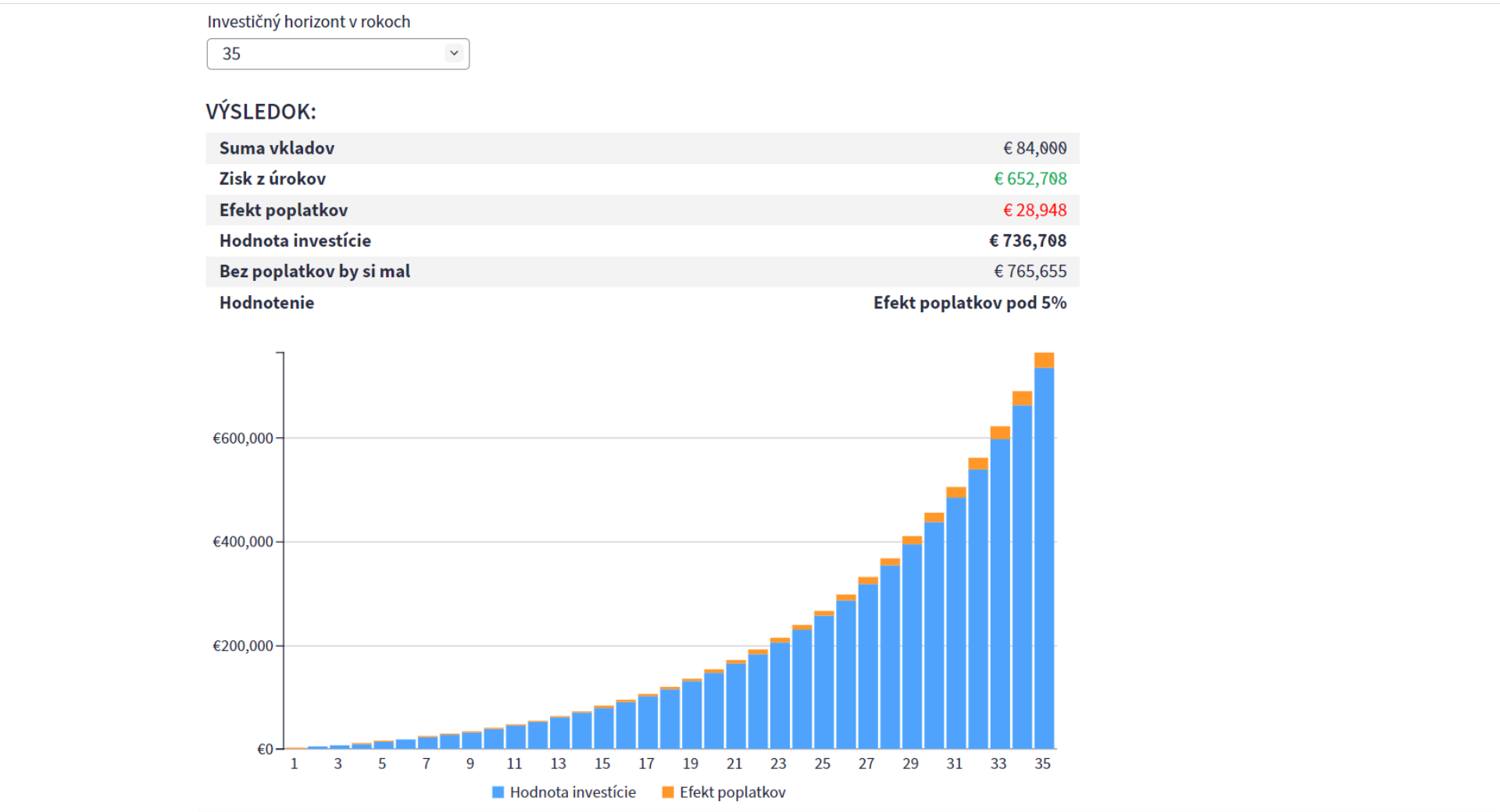The image size is (1500, 812).
Task: Select the blue bar for year 33
Action: click(1000, 593)
